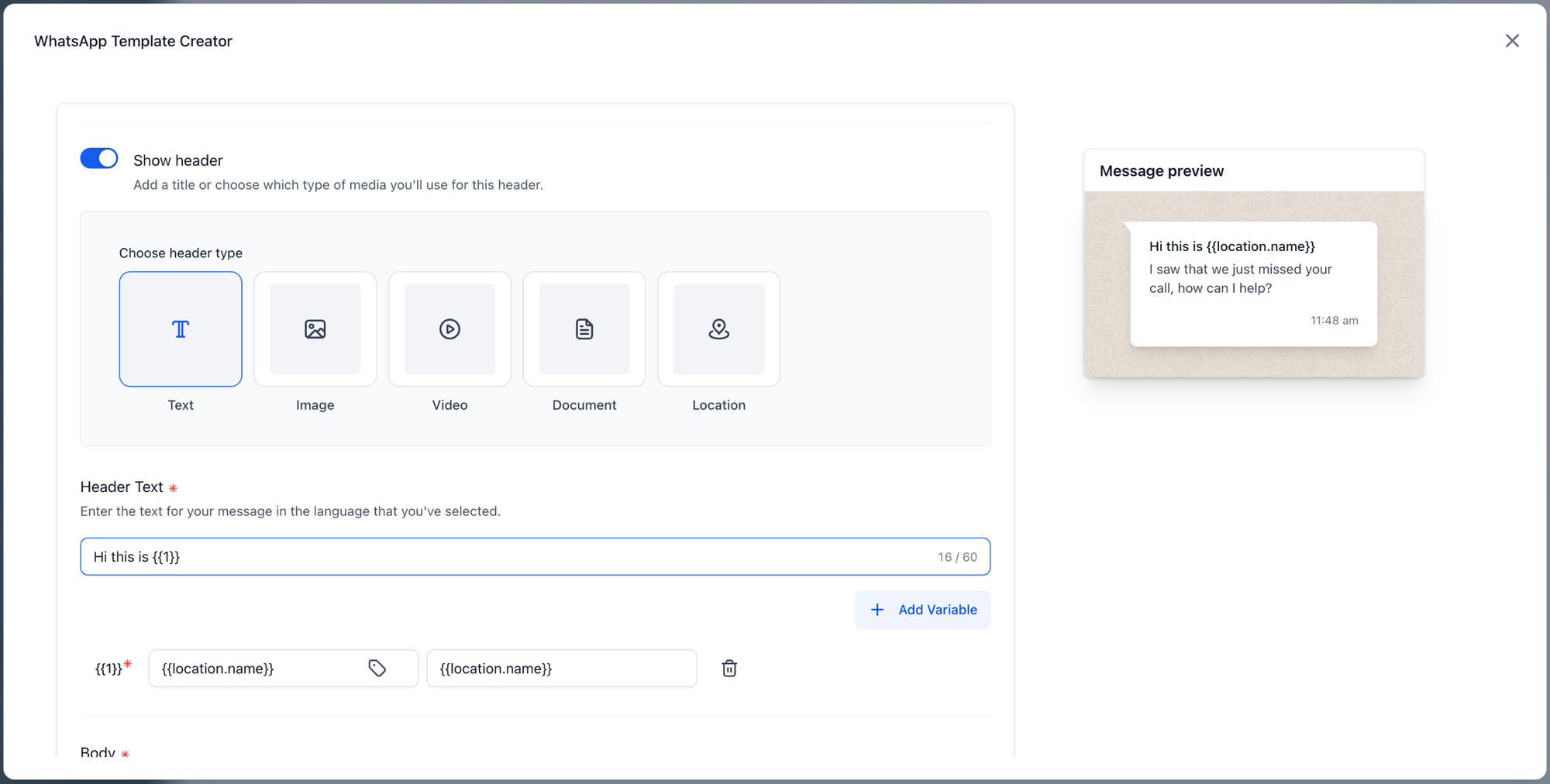
Task: Focus the Header Text input field
Action: point(535,556)
